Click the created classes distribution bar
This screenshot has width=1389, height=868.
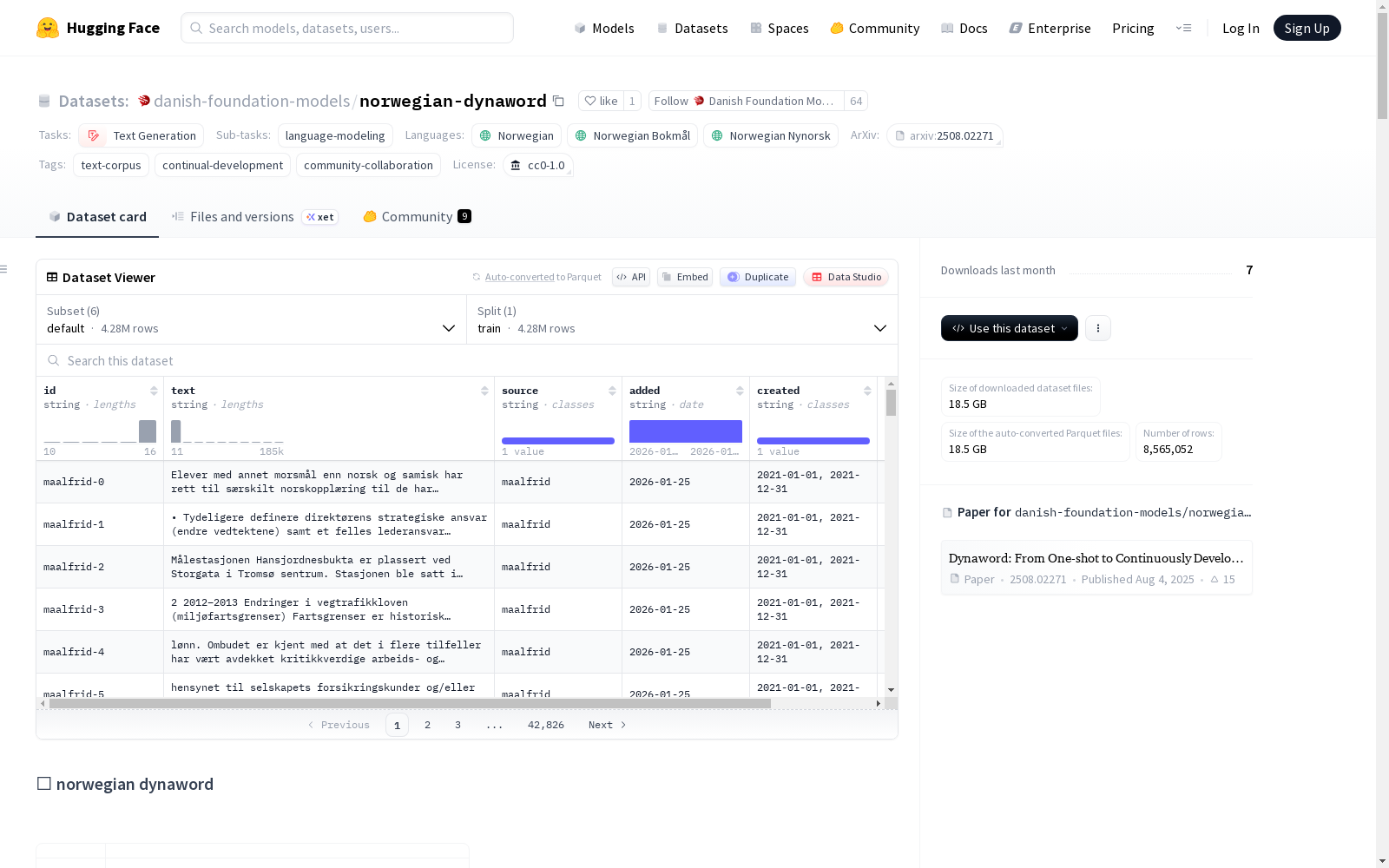813,441
